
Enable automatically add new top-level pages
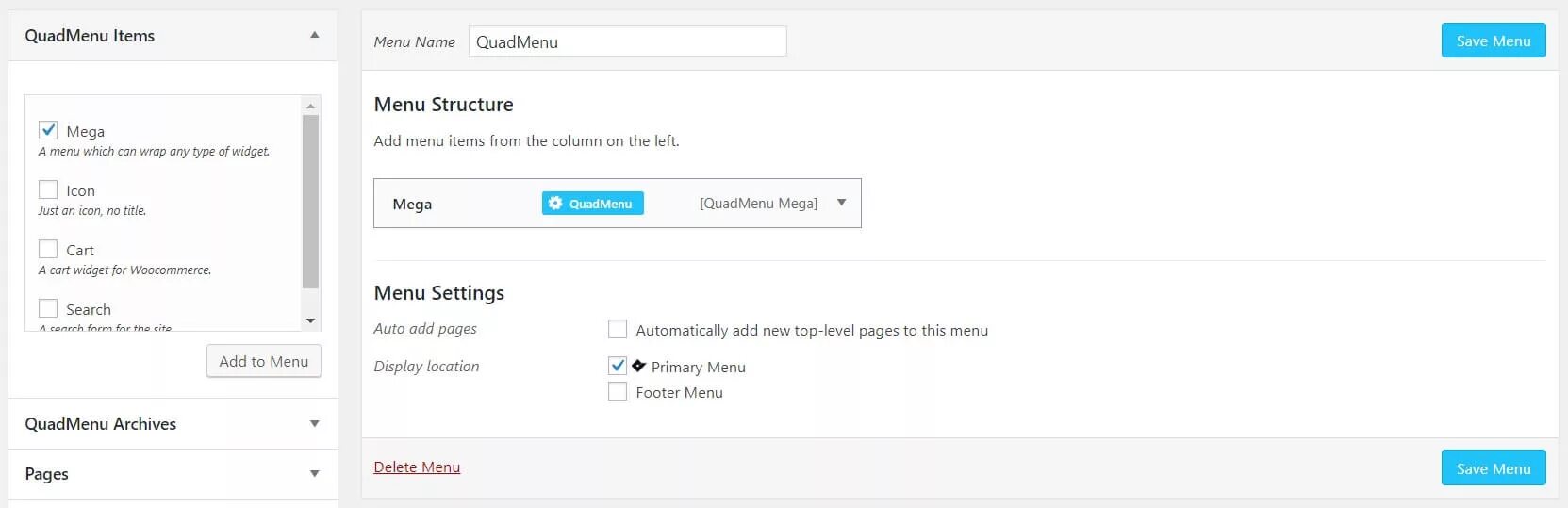(618, 329)
